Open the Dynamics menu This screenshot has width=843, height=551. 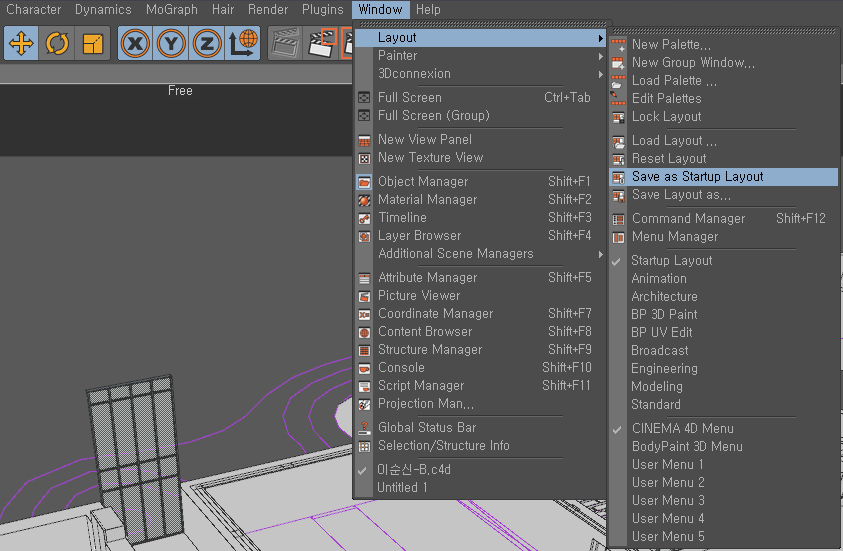click(103, 10)
